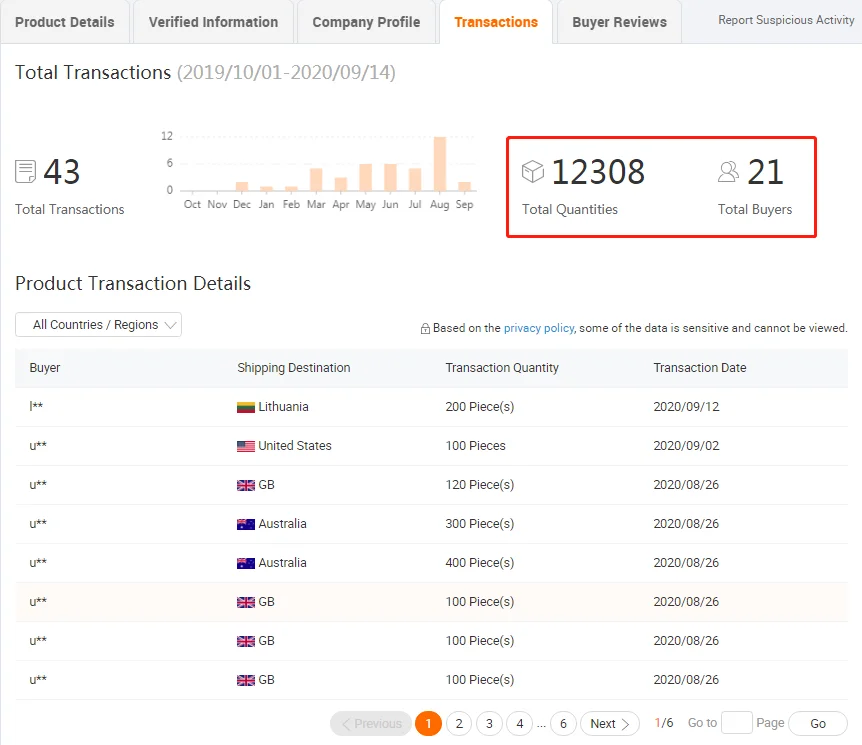Screen dimensions: 862x745
Task: Switch to the Product Details tab
Action: pyautogui.click(x=65, y=22)
